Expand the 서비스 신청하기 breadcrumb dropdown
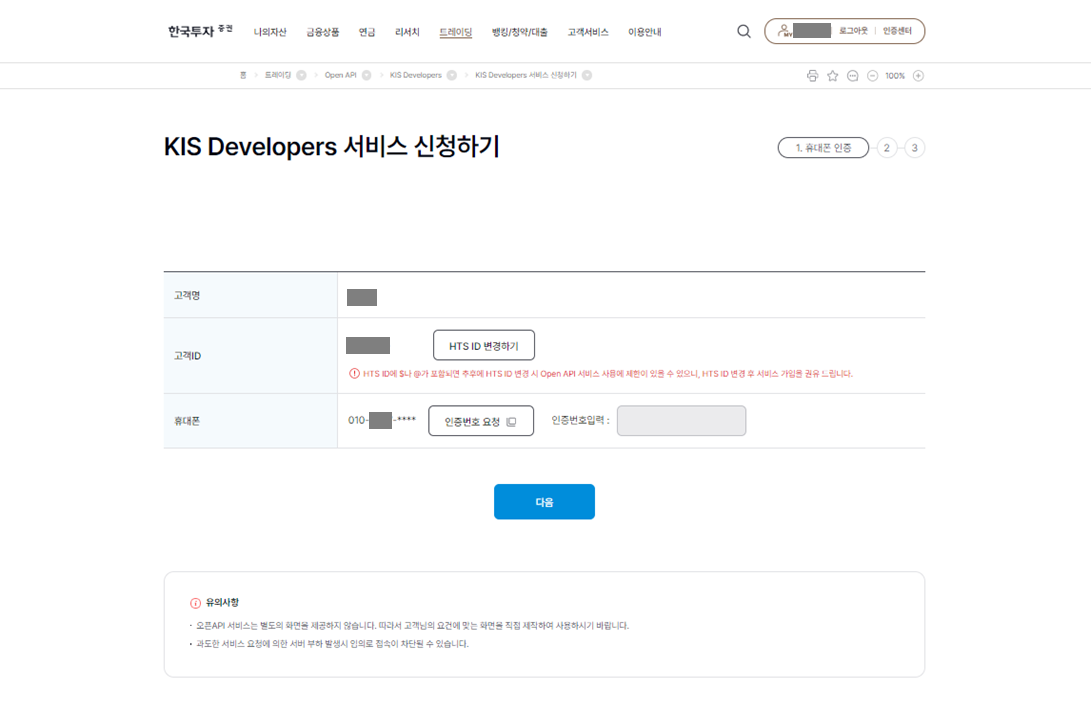 tap(587, 75)
